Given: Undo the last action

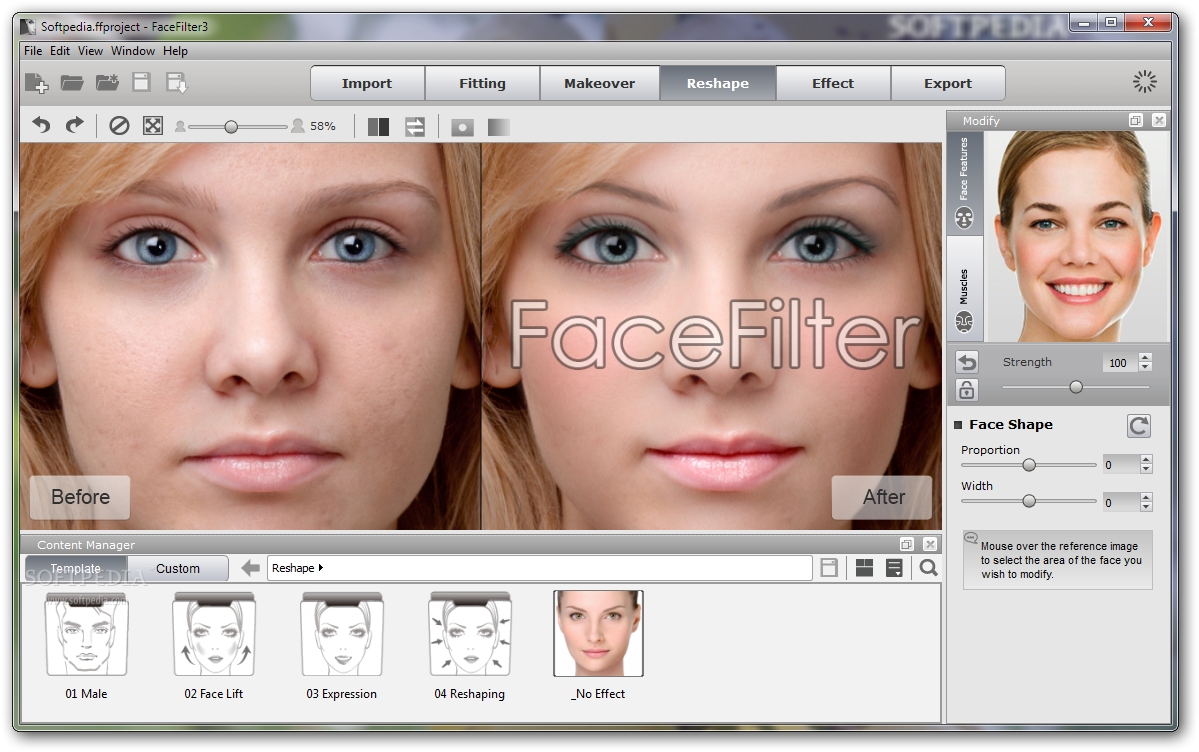Looking at the screenshot, I should (x=41, y=125).
